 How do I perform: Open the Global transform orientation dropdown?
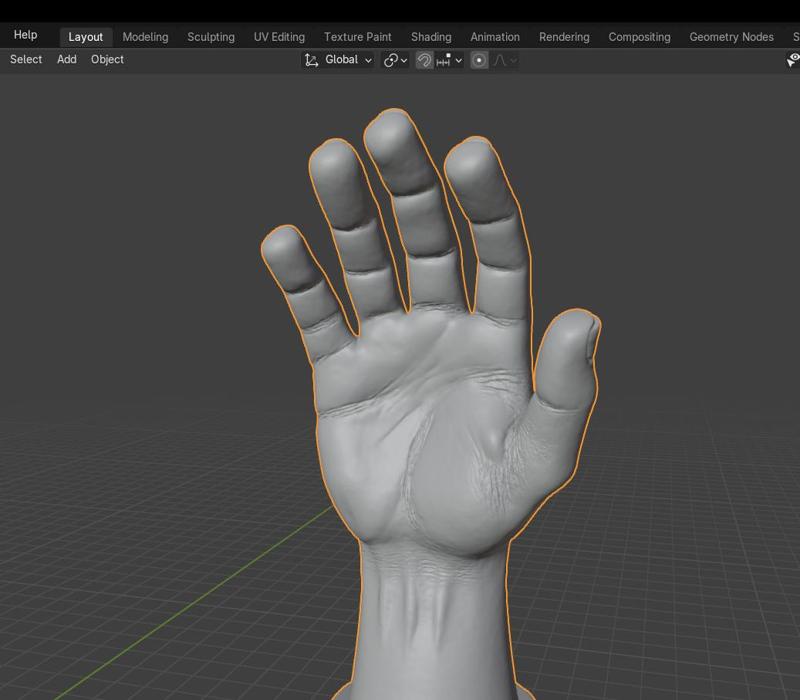click(341, 59)
